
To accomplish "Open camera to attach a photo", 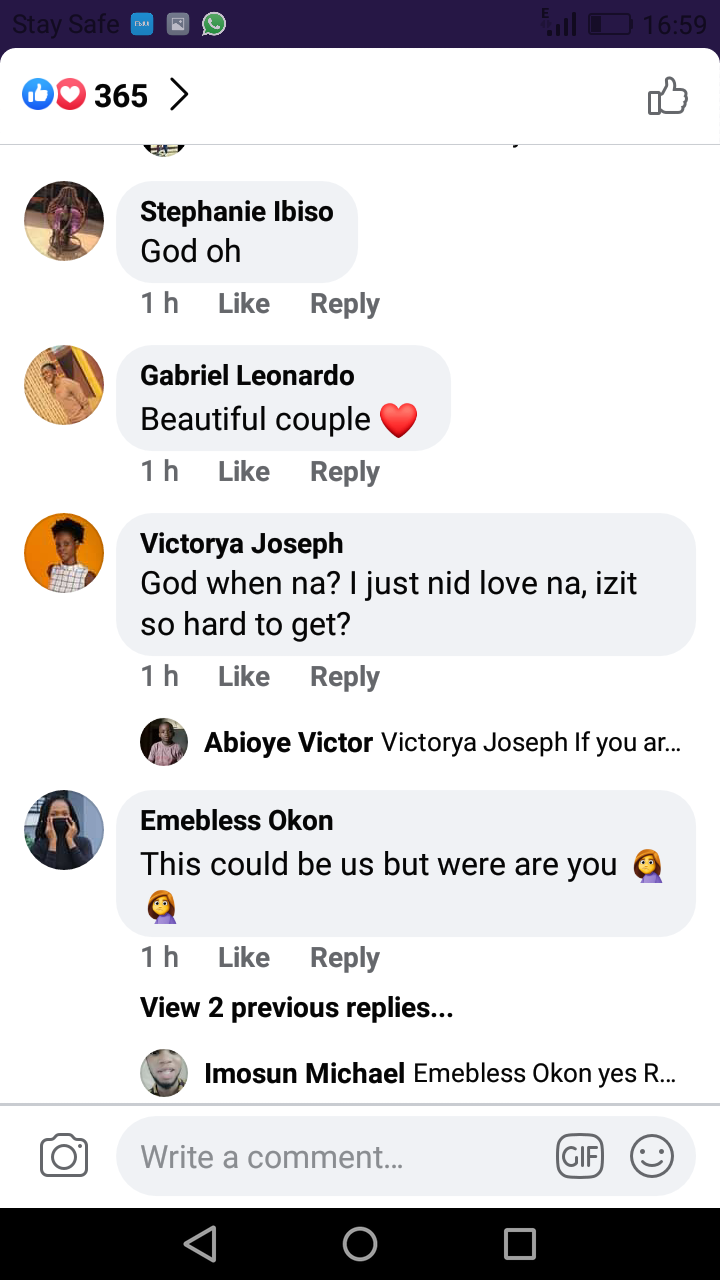I will coord(64,1156).
